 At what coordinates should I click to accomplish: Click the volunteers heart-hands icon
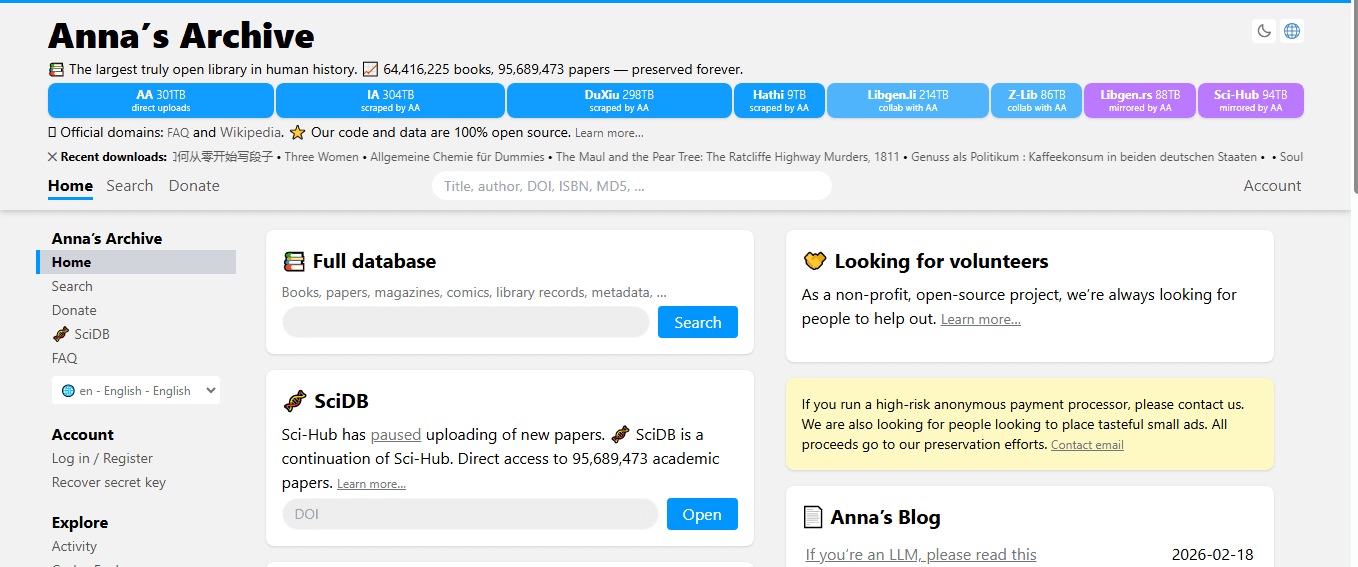[x=815, y=262]
